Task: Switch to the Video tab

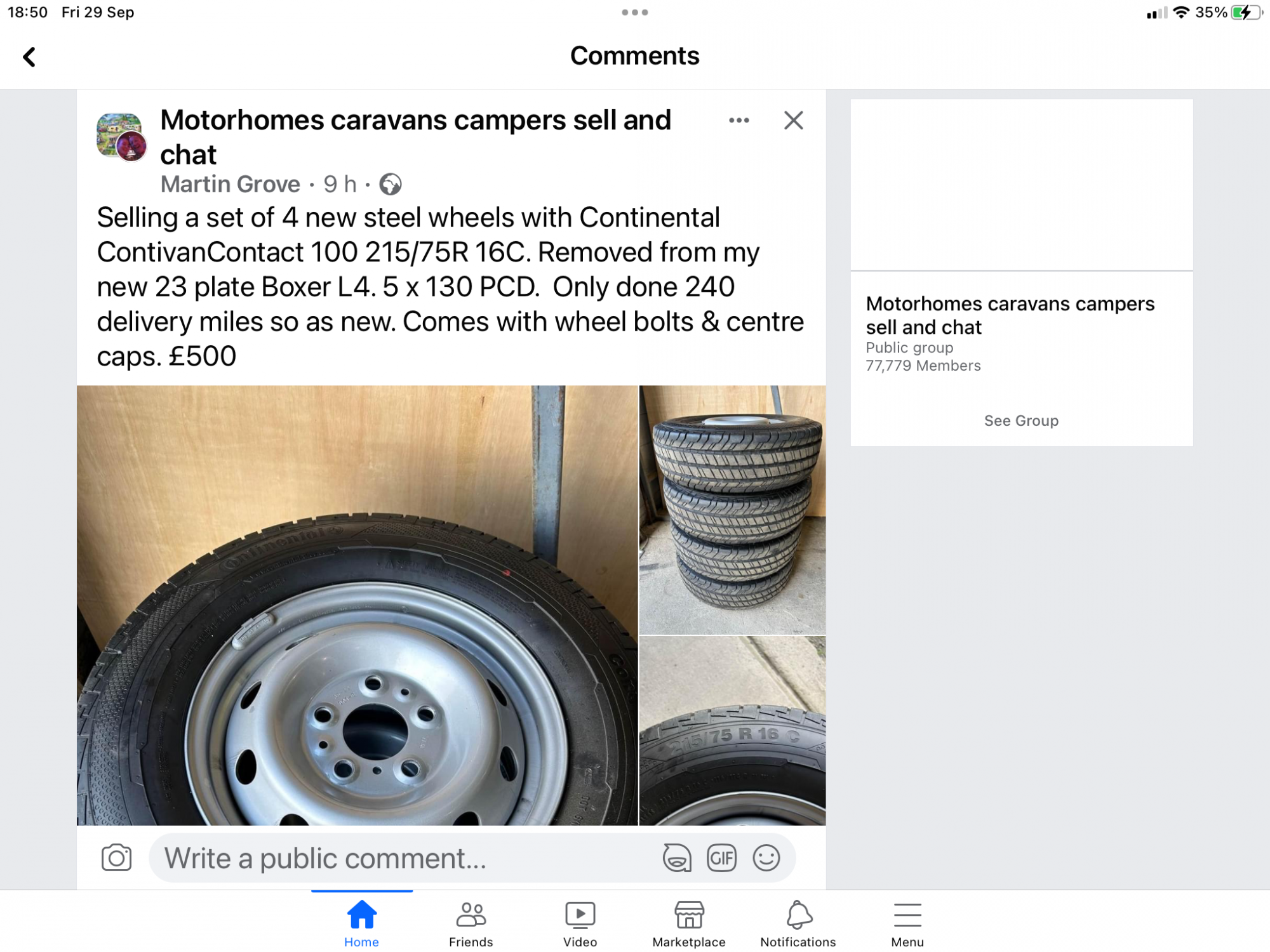Action: tap(580, 923)
